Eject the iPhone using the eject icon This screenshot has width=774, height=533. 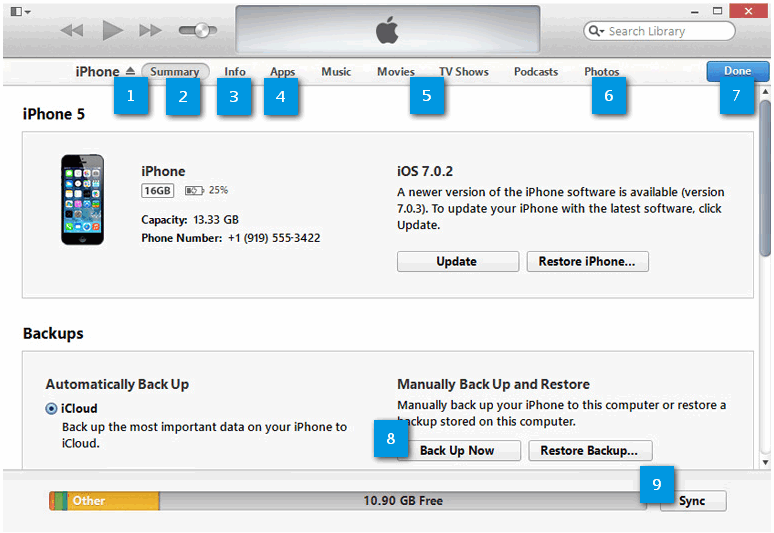click(130, 71)
